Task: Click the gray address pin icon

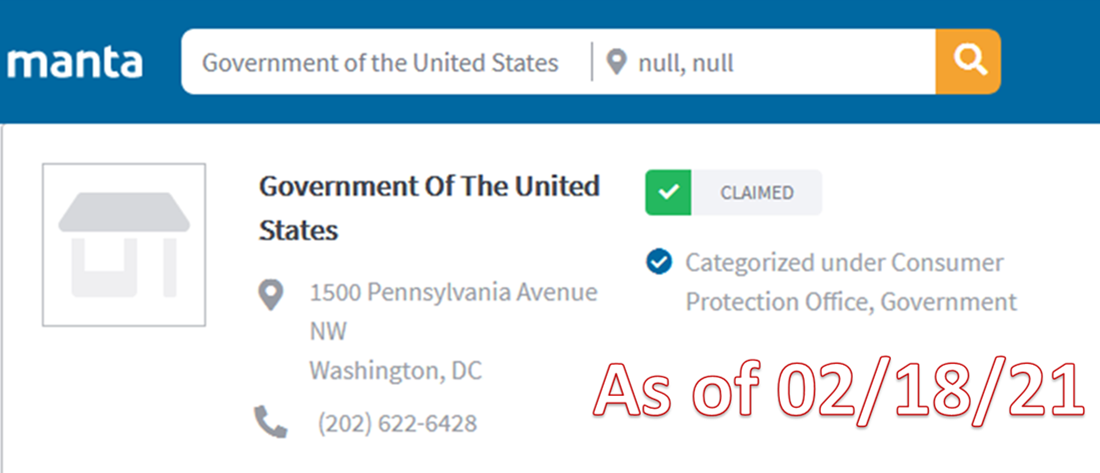Action: (x=270, y=295)
